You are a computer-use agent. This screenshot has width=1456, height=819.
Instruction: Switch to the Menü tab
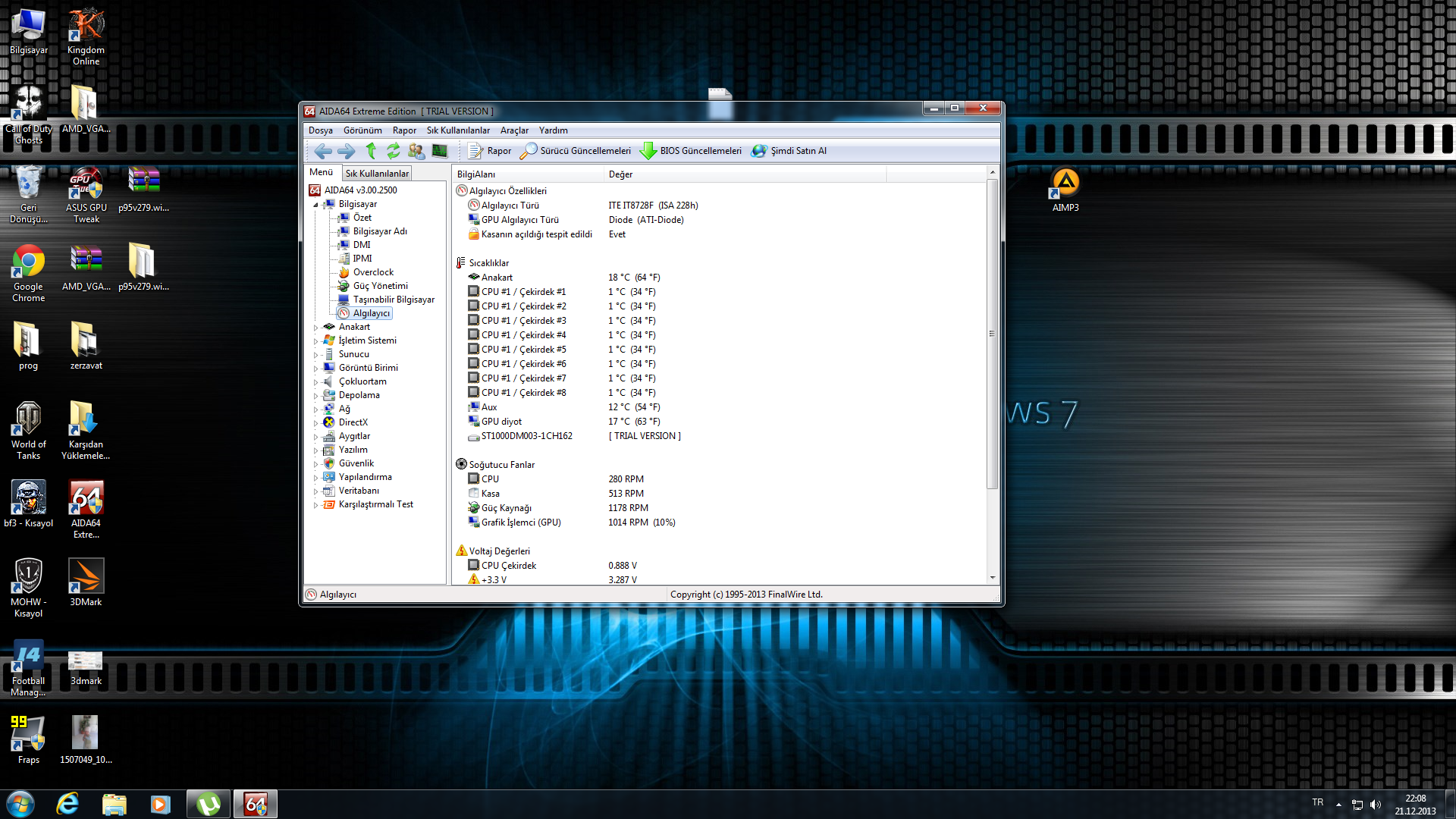321,172
